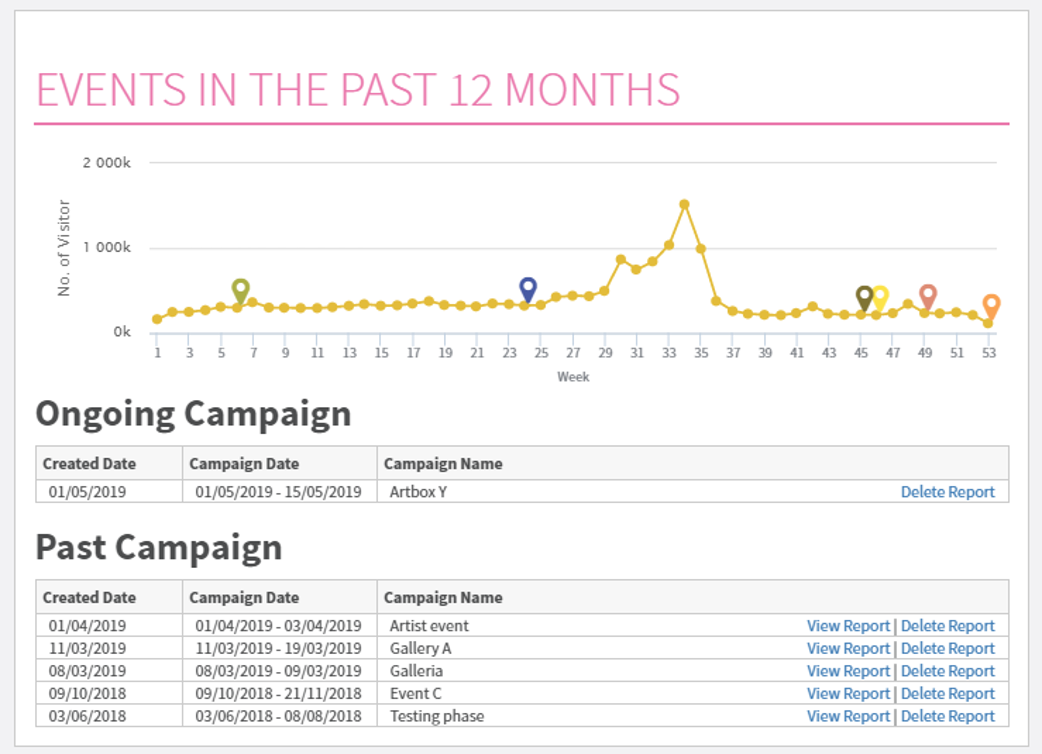Delete Report for Event C
Image resolution: width=1042 pixels, height=754 pixels.
pos(947,693)
